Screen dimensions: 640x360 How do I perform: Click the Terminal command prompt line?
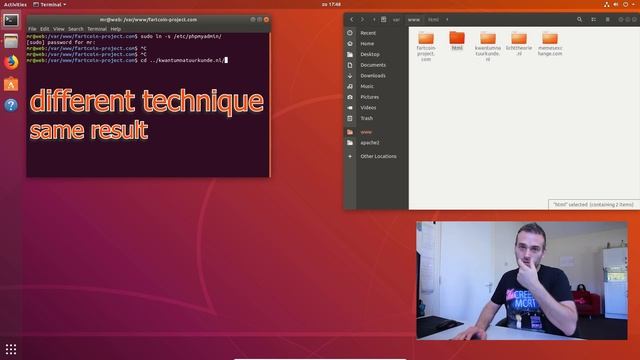click(x=127, y=60)
